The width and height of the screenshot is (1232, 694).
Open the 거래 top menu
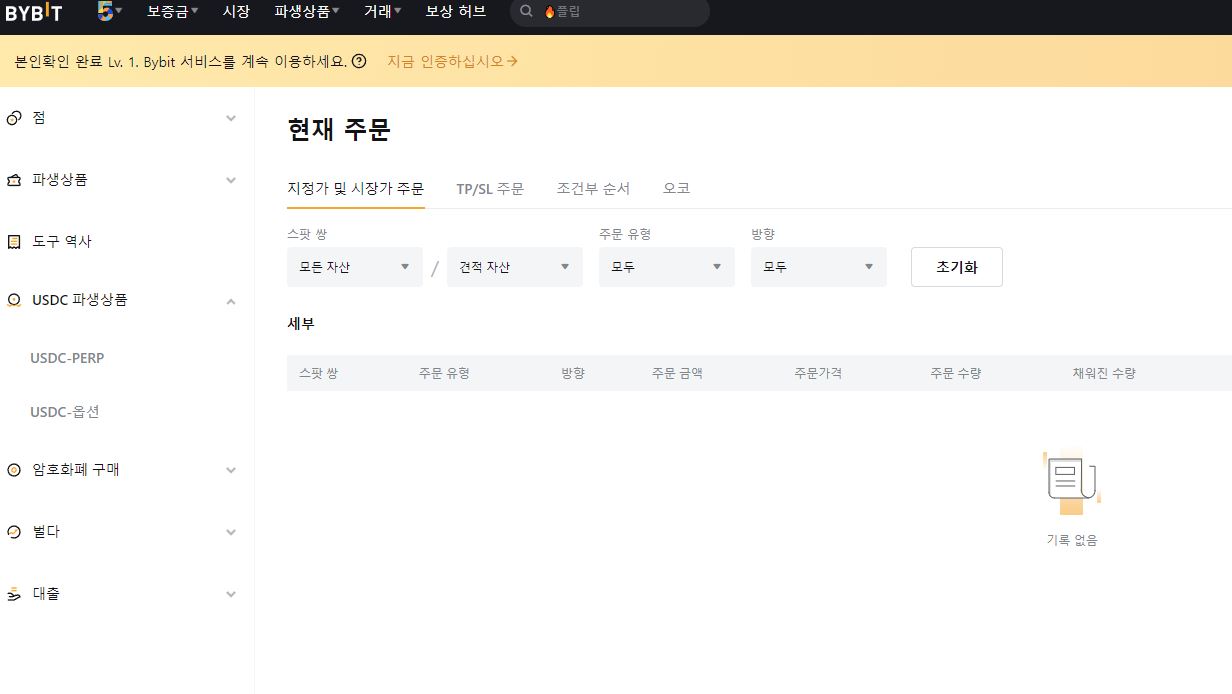pyautogui.click(x=383, y=12)
